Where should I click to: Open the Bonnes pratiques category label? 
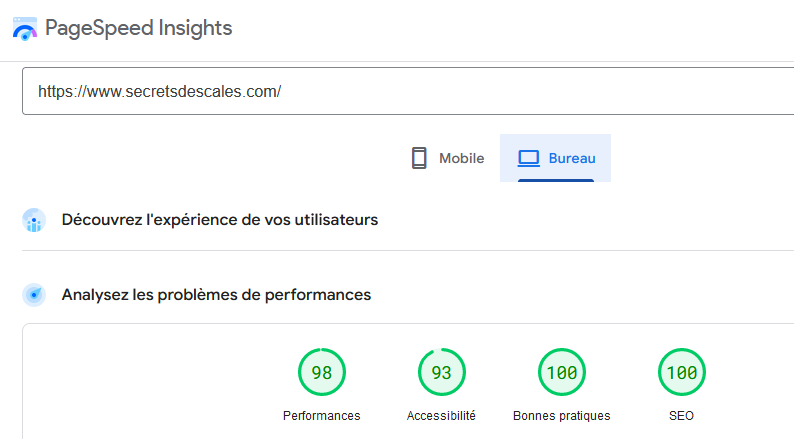[562, 416]
